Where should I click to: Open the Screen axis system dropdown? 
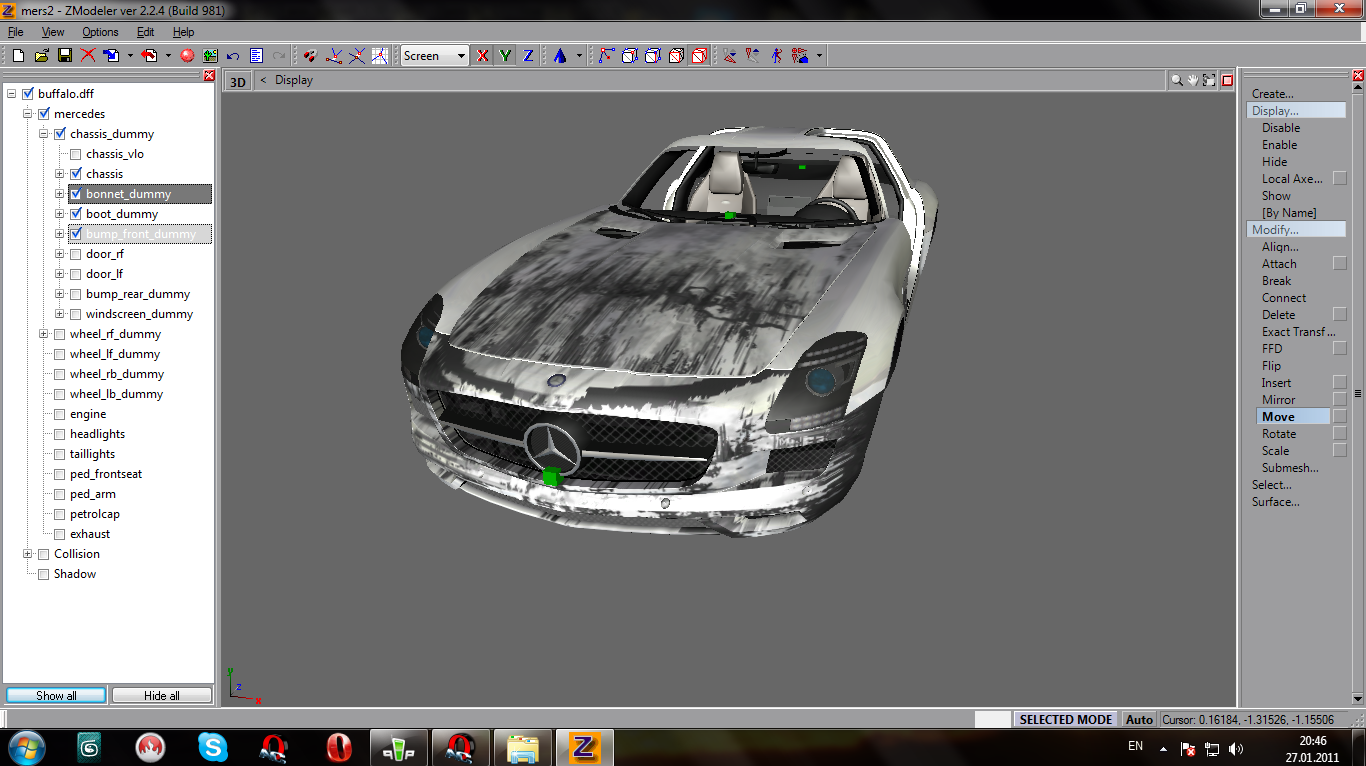(x=435, y=56)
